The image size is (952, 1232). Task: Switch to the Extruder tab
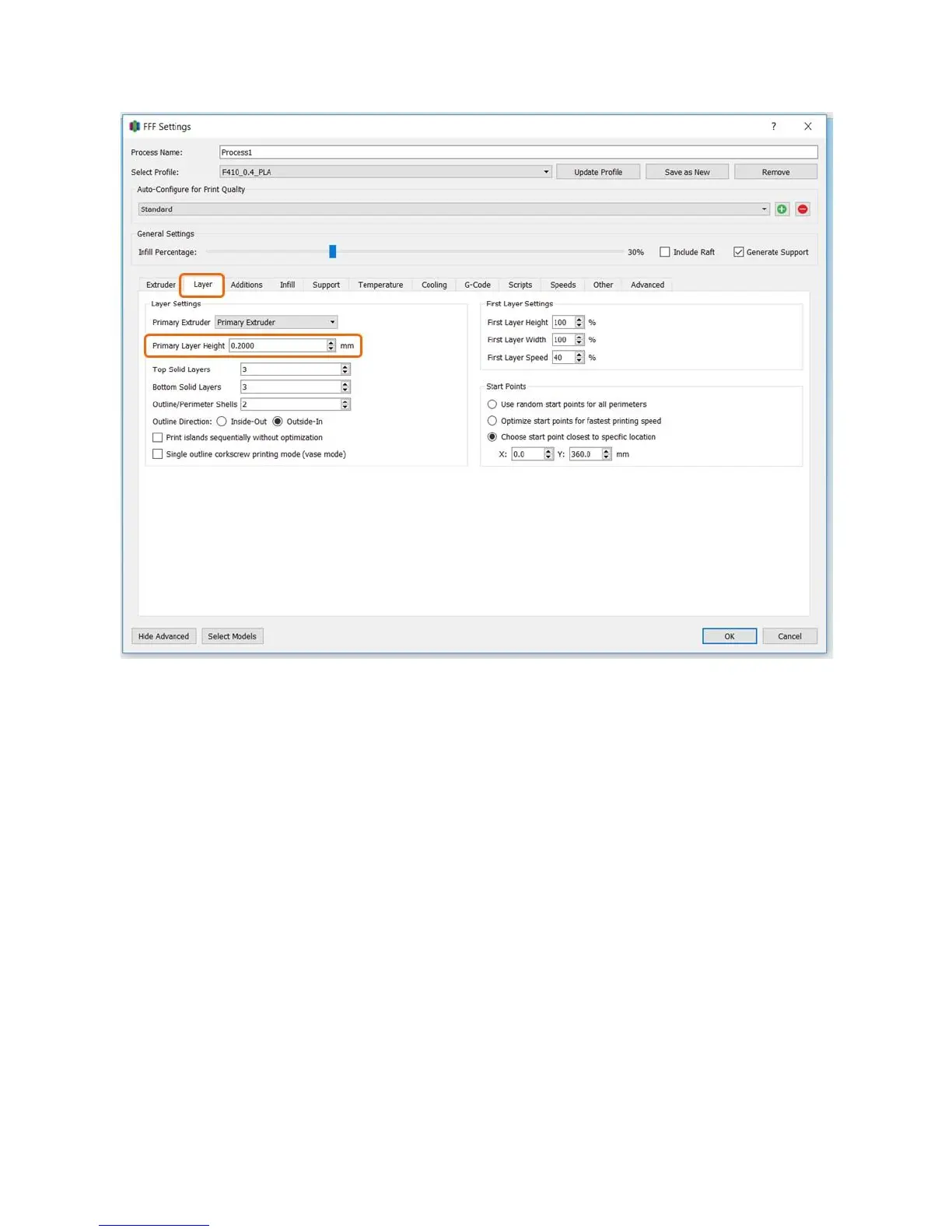(x=161, y=285)
